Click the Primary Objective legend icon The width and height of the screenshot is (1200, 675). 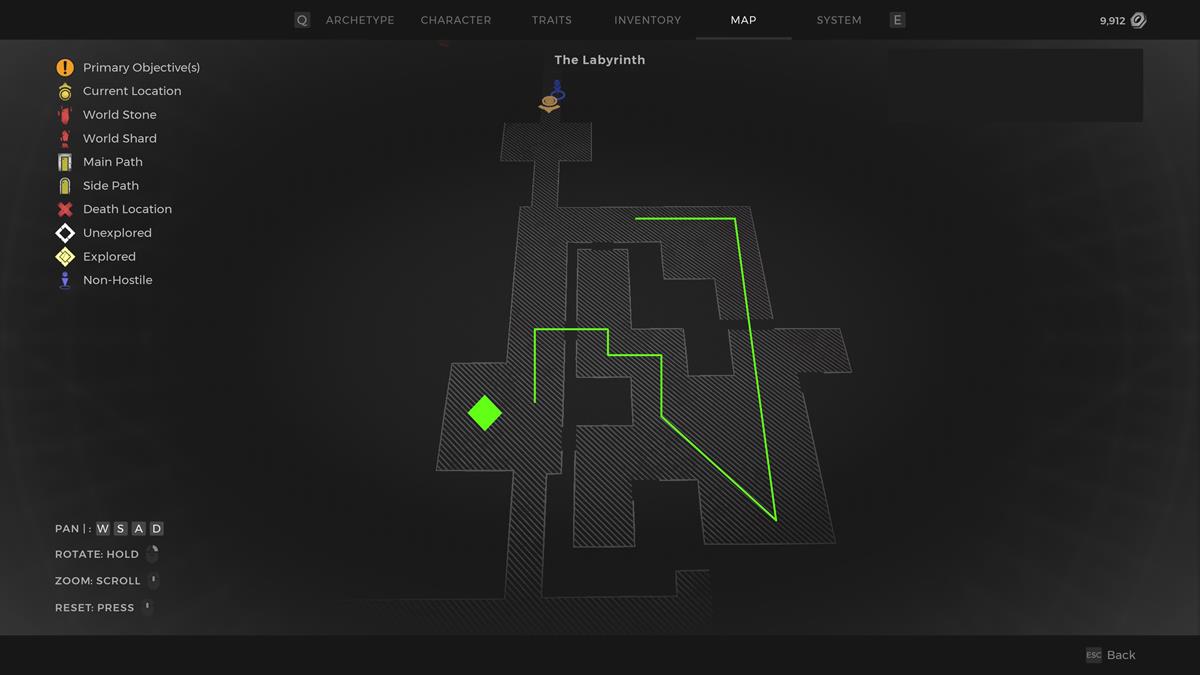point(65,68)
